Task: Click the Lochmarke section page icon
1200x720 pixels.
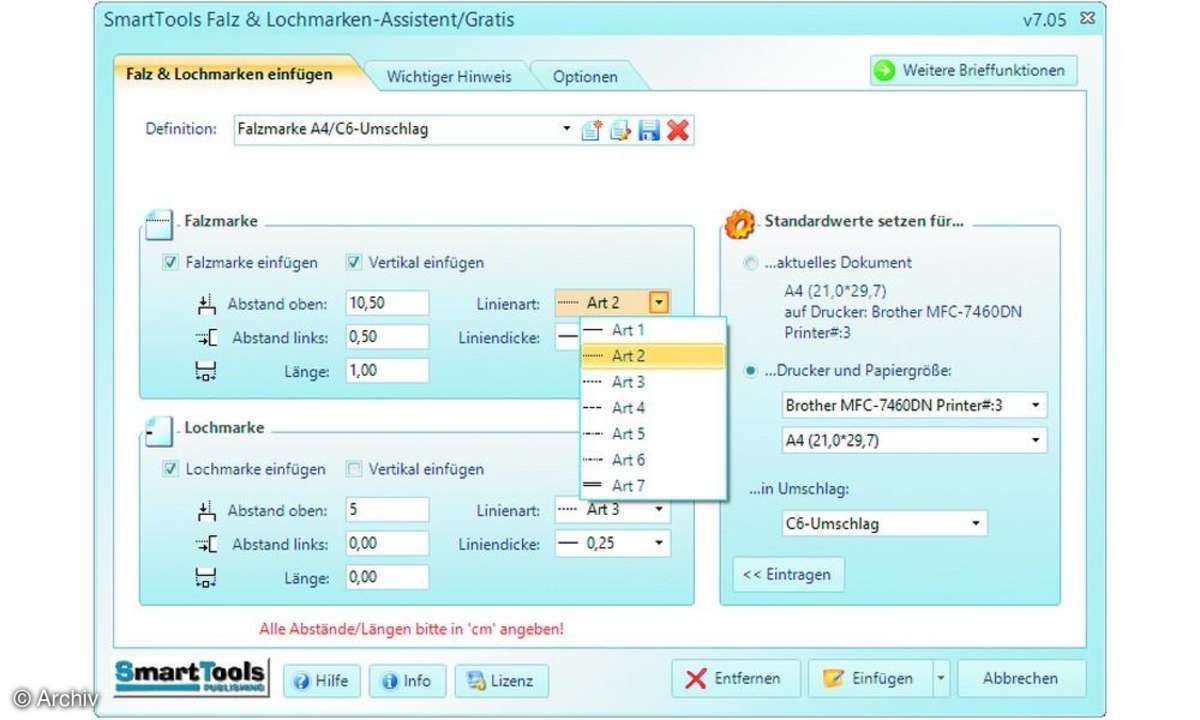Action: 158,431
